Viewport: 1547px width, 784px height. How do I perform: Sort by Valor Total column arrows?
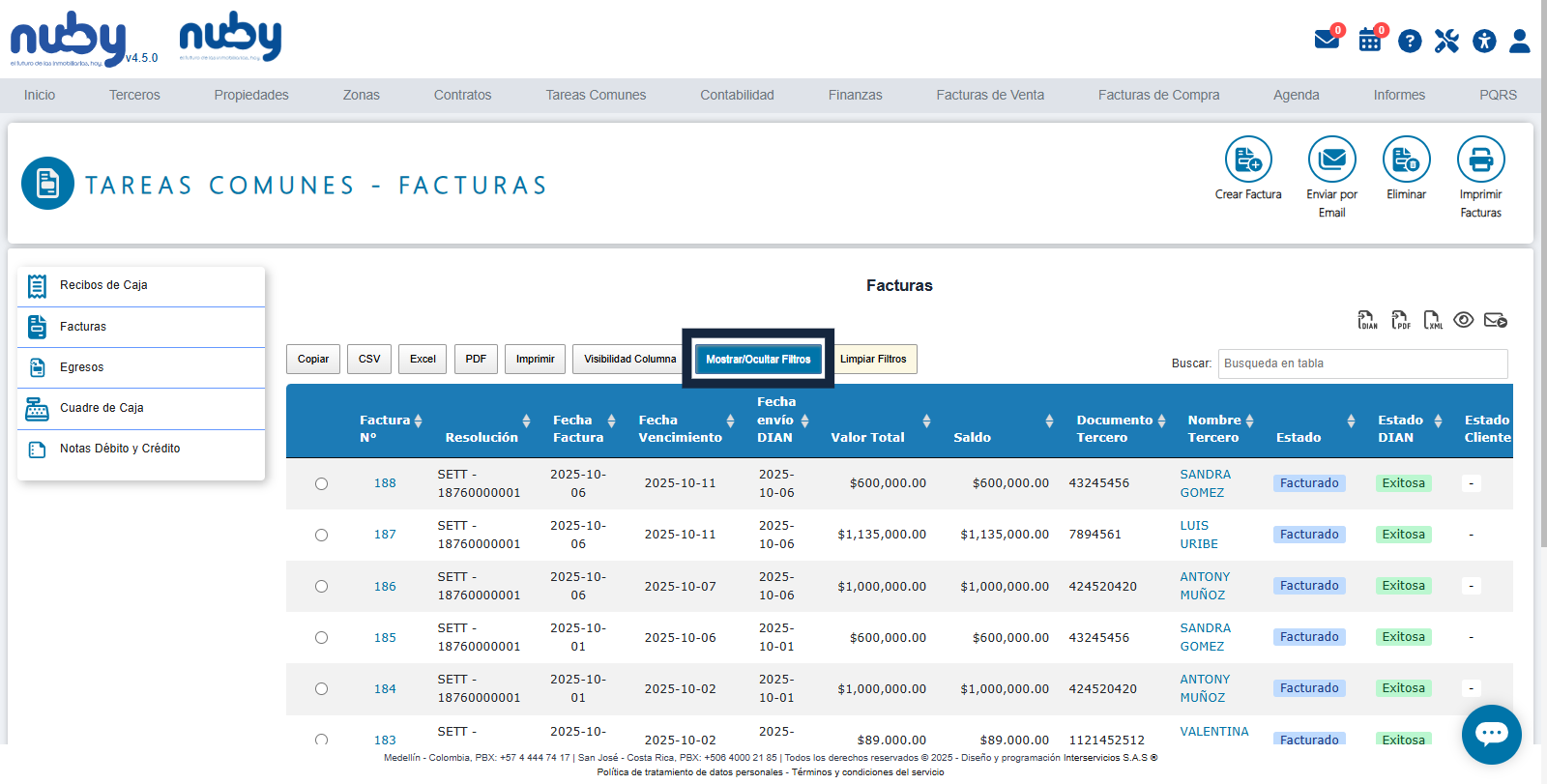coord(926,421)
